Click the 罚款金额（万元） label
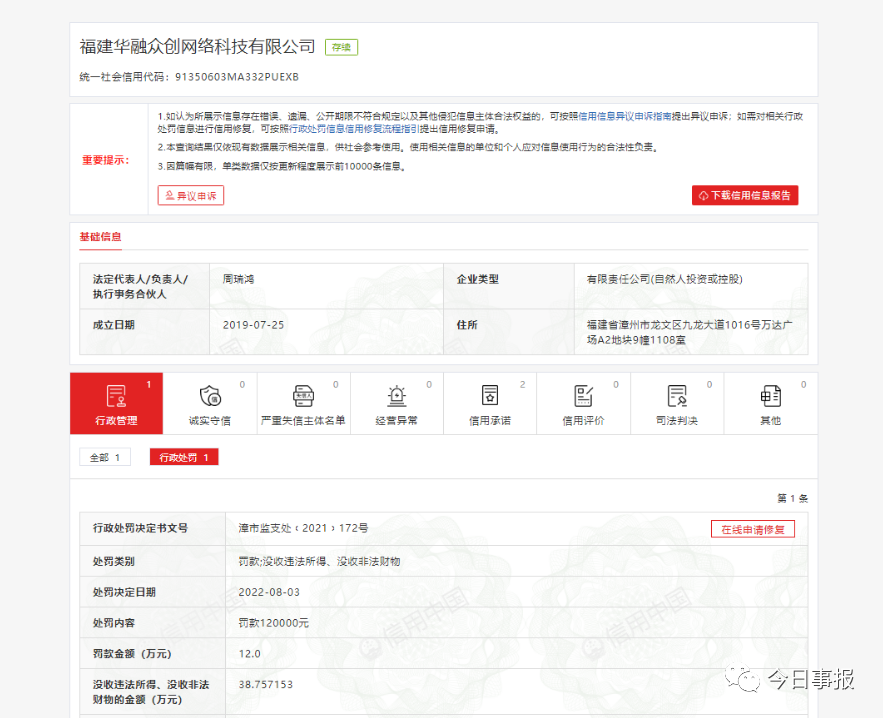 click(x=132, y=654)
